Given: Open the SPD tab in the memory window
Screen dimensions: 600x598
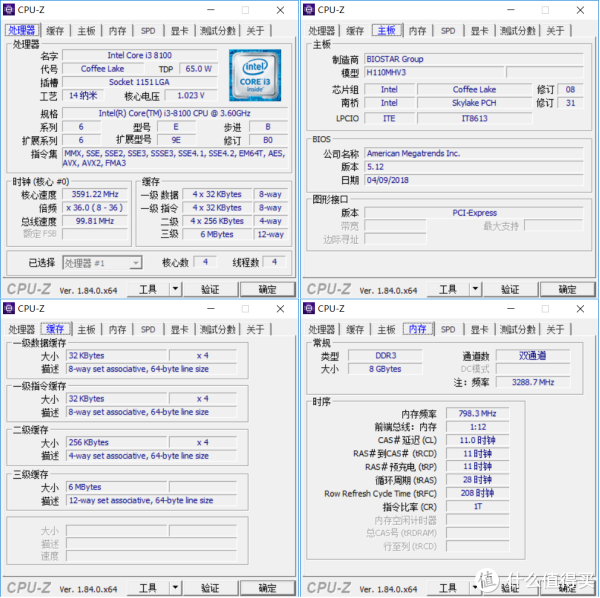Looking at the screenshot, I should point(448,329).
